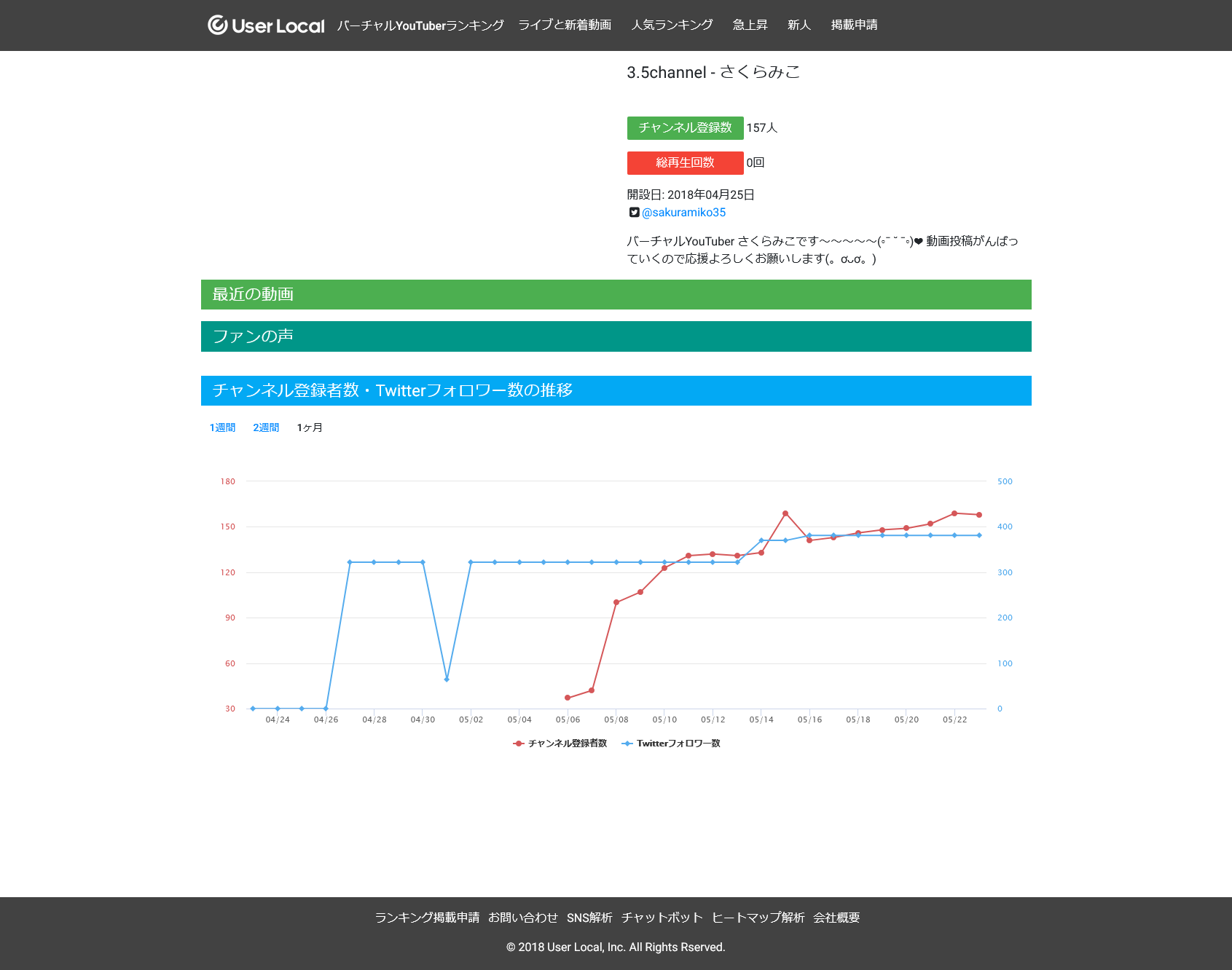Switch the chart to 1週間
This screenshot has height=970, width=1232.
click(x=222, y=427)
